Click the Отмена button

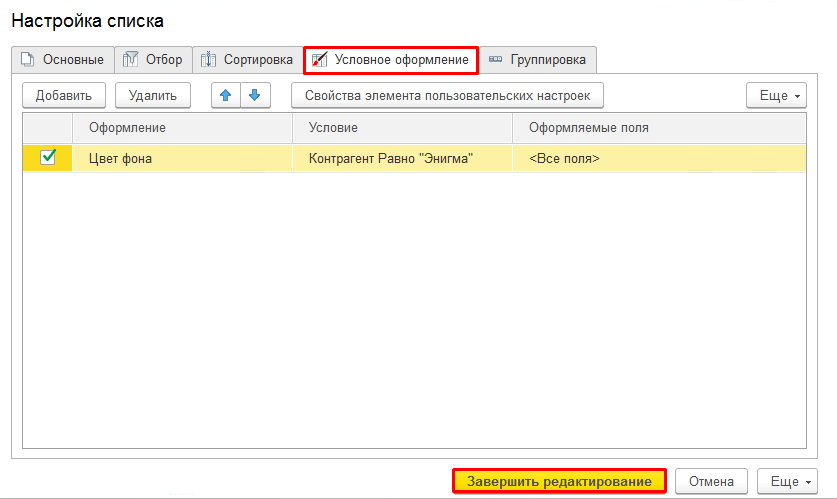[x=711, y=481]
